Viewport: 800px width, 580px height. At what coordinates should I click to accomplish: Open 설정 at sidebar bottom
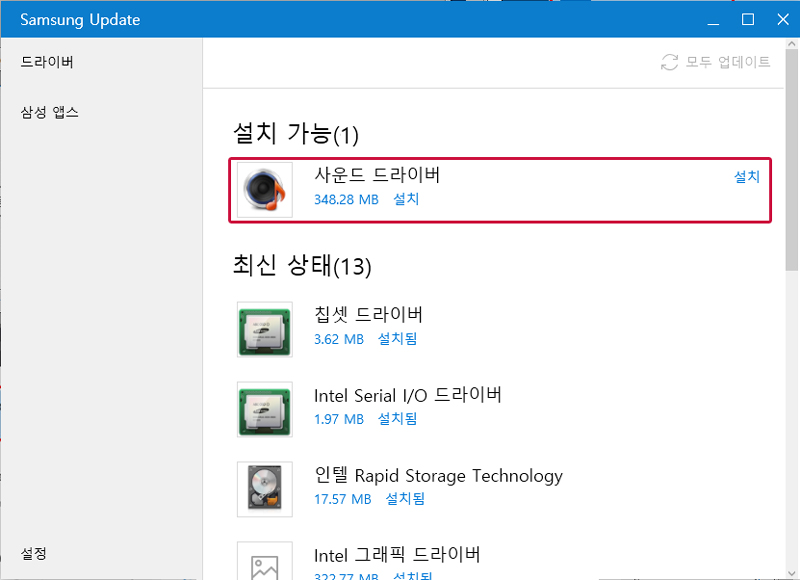(34, 553)
